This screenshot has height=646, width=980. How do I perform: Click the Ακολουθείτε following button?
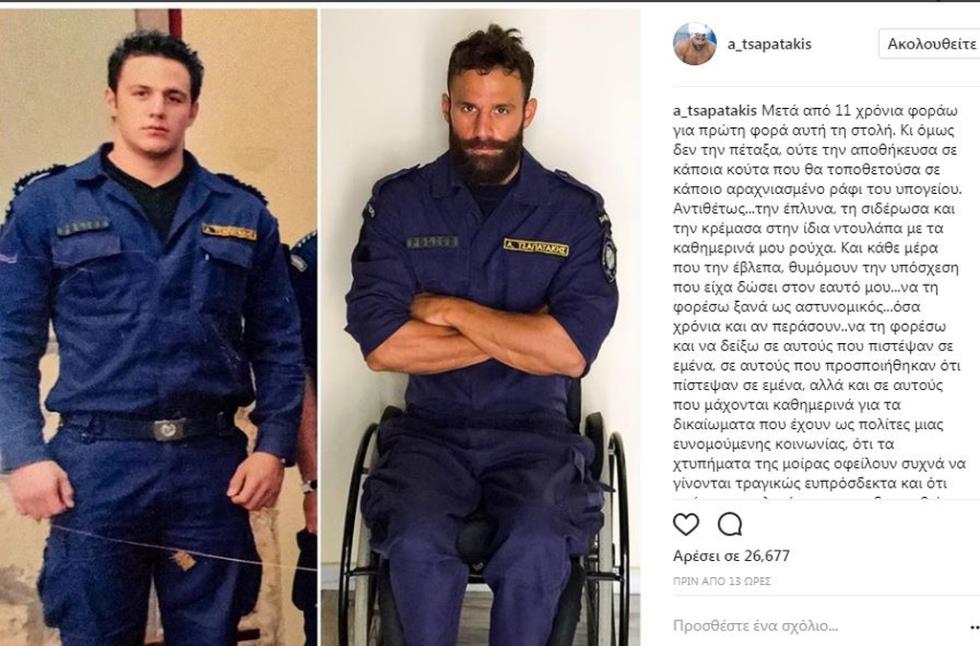point(931,44)
